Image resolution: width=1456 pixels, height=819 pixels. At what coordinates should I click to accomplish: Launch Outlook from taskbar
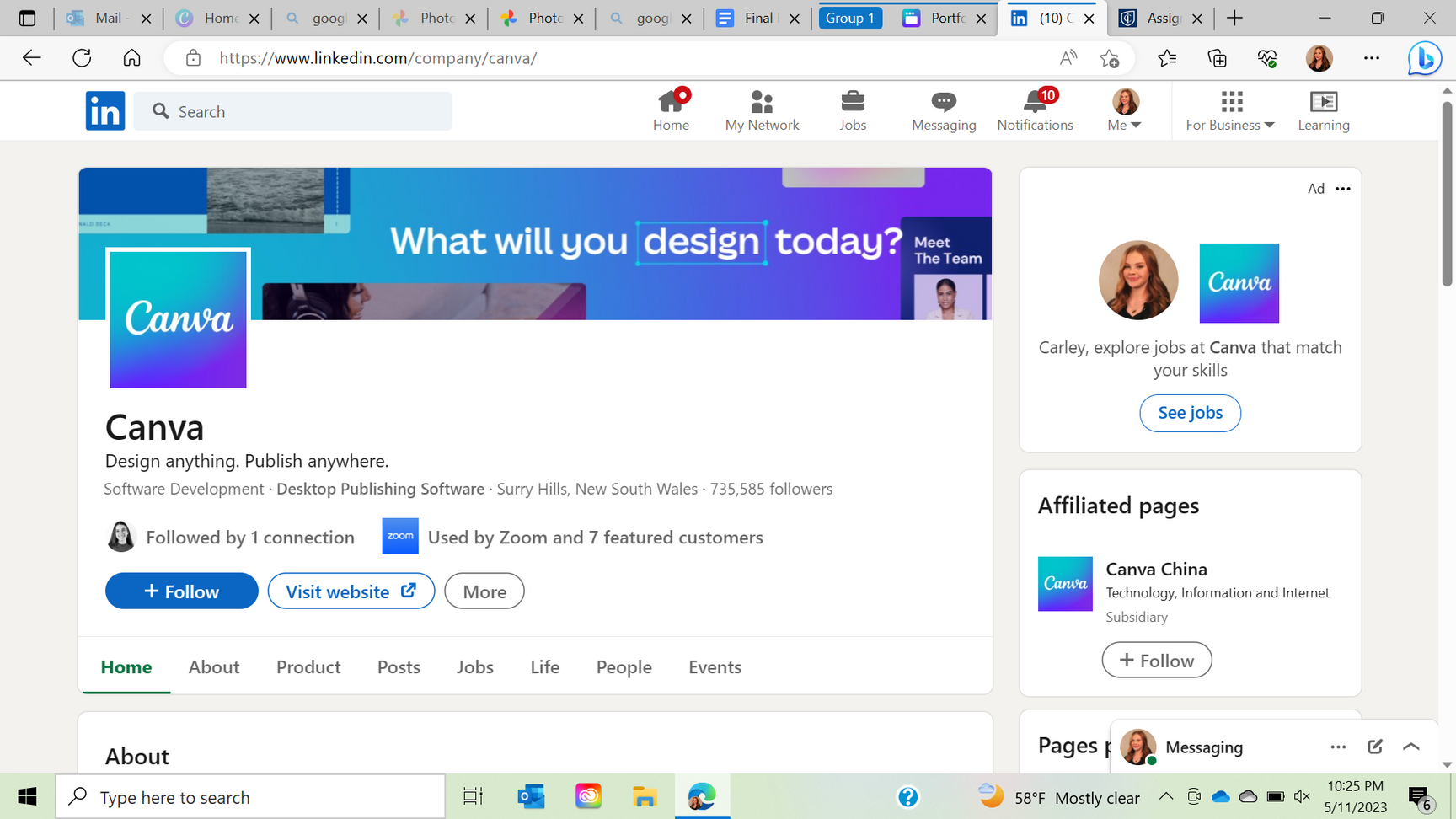pos(531,796)
